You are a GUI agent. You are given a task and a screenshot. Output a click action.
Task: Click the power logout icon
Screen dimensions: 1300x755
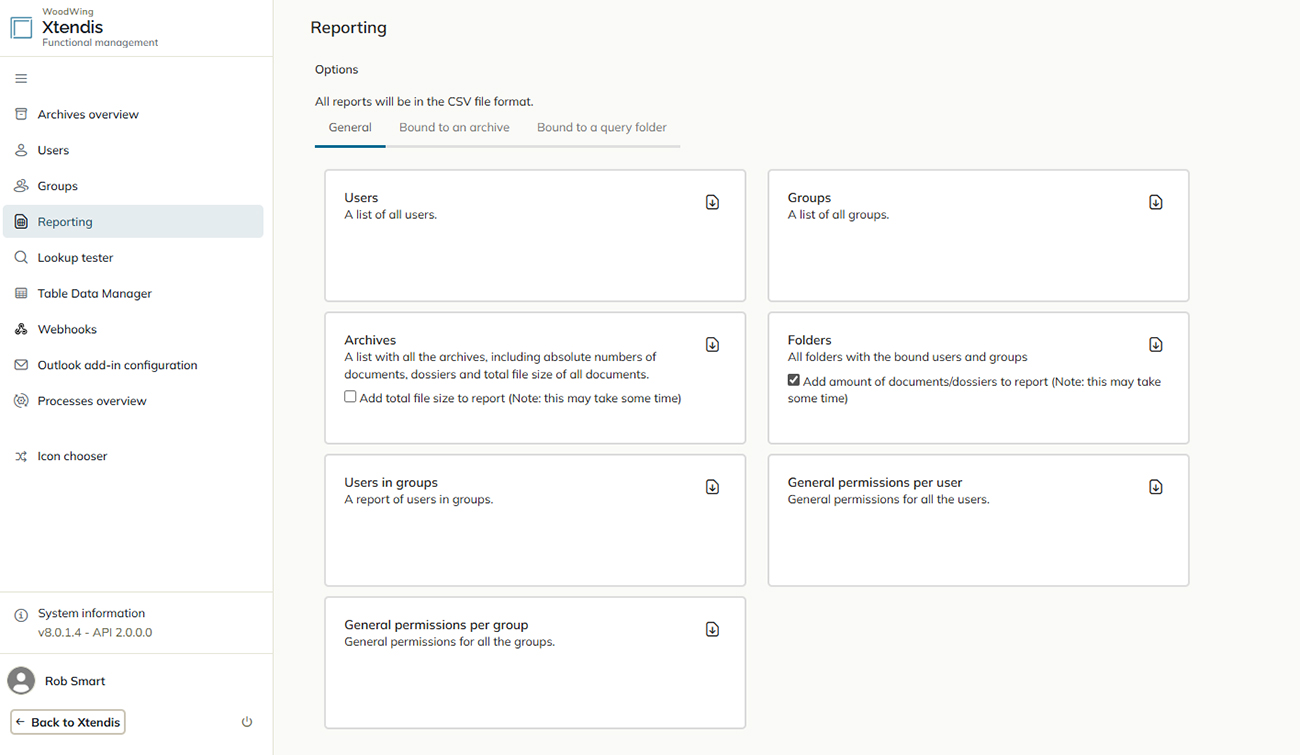point(247,722)
